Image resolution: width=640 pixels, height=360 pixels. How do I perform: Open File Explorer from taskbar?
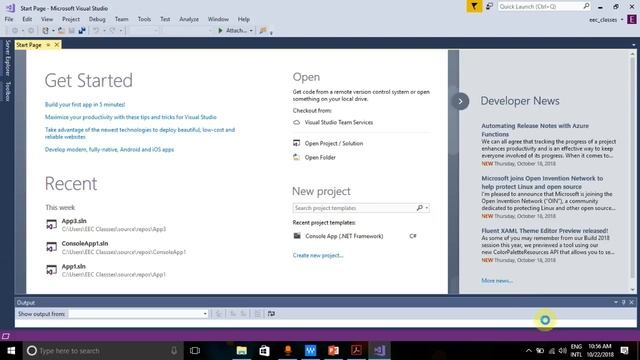tap(242, 351)
